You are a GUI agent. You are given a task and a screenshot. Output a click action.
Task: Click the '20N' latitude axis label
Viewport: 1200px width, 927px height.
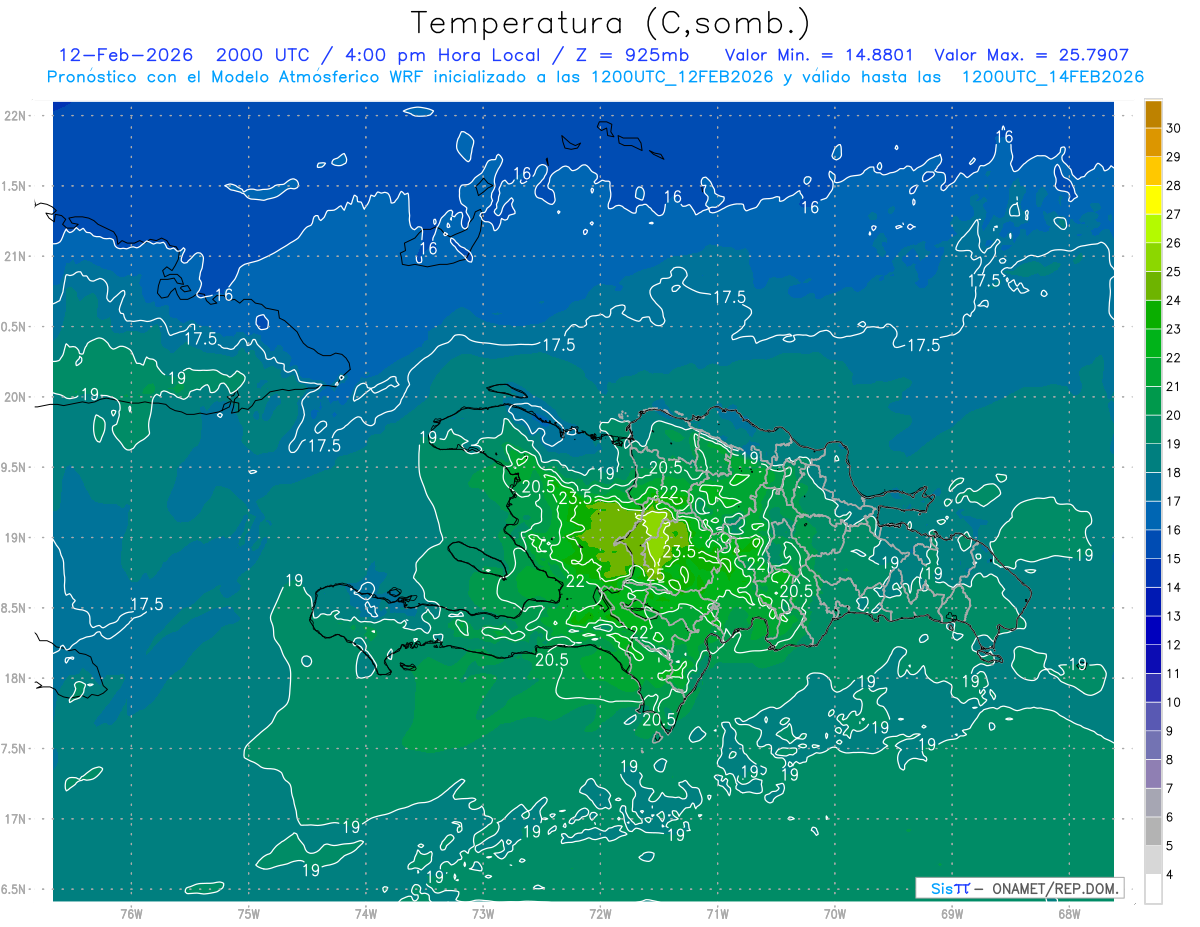[16, 398]
